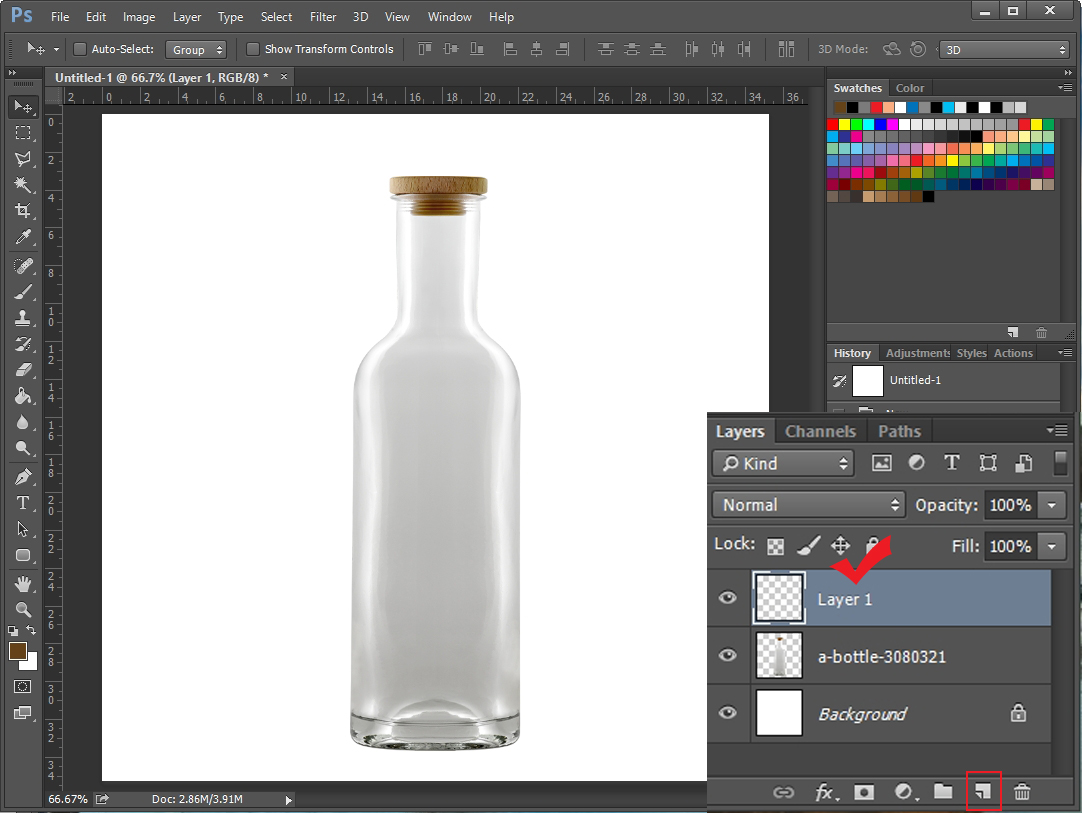
Task: Open the Layers panel flyout menu
Action: click(x=1057, y=431)
